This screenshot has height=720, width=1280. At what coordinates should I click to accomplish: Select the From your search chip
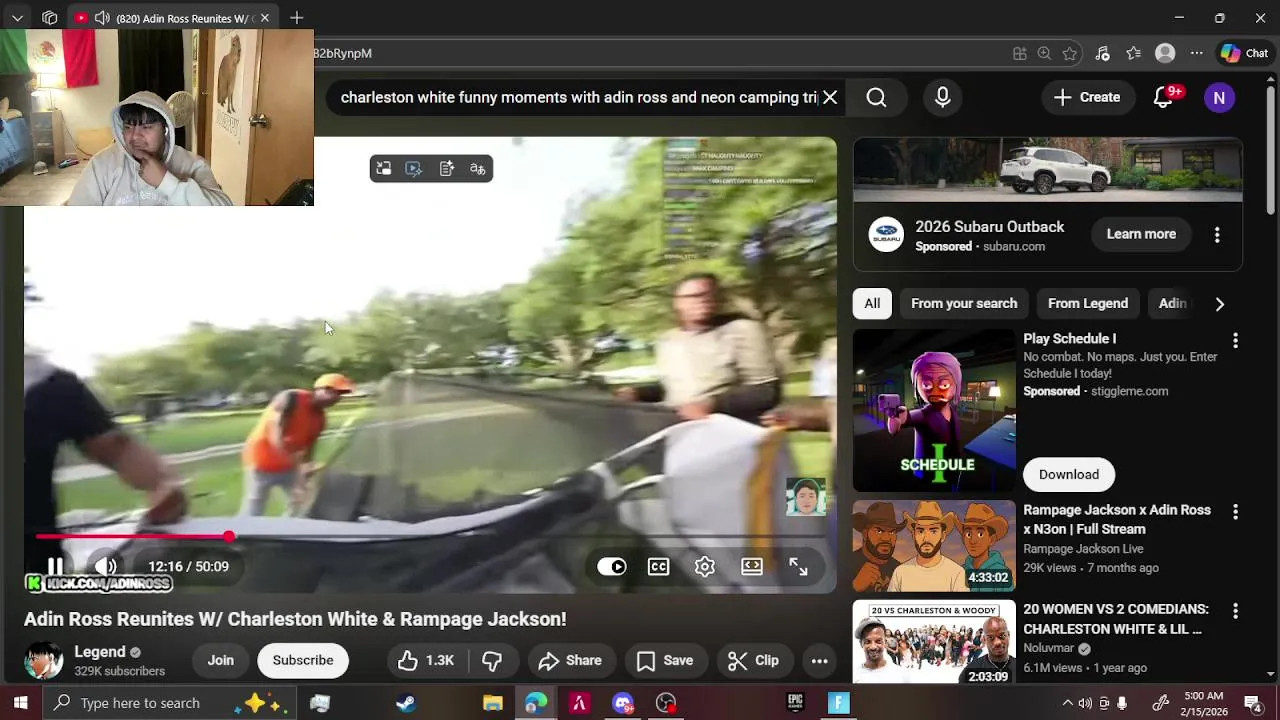(964, 303)
